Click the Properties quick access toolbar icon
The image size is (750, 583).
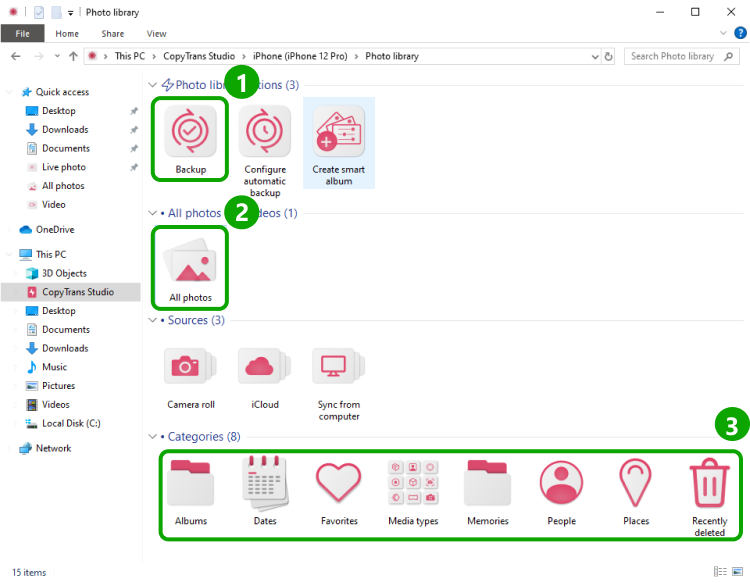pos(39,12)
